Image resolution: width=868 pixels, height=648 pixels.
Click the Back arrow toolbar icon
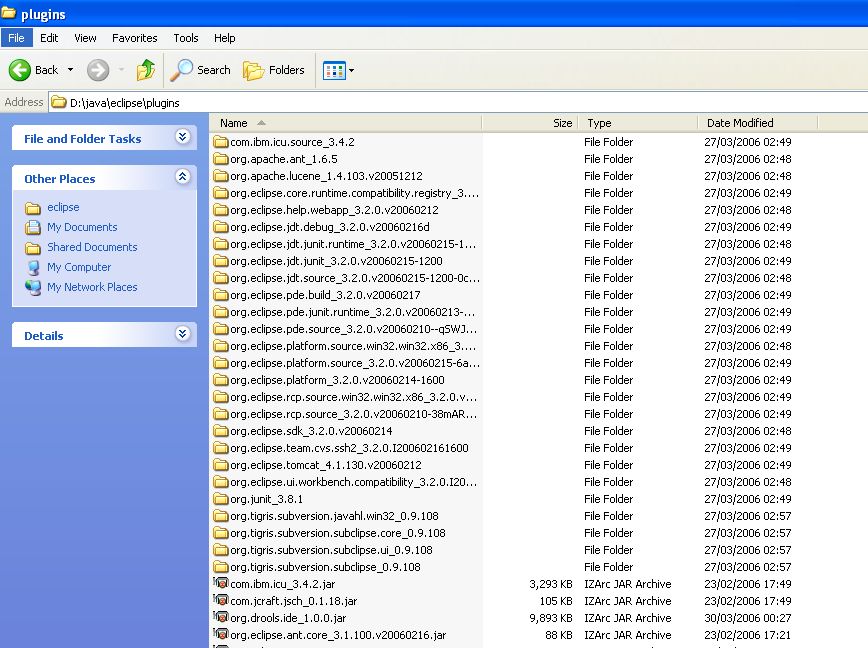coord(20,70)
